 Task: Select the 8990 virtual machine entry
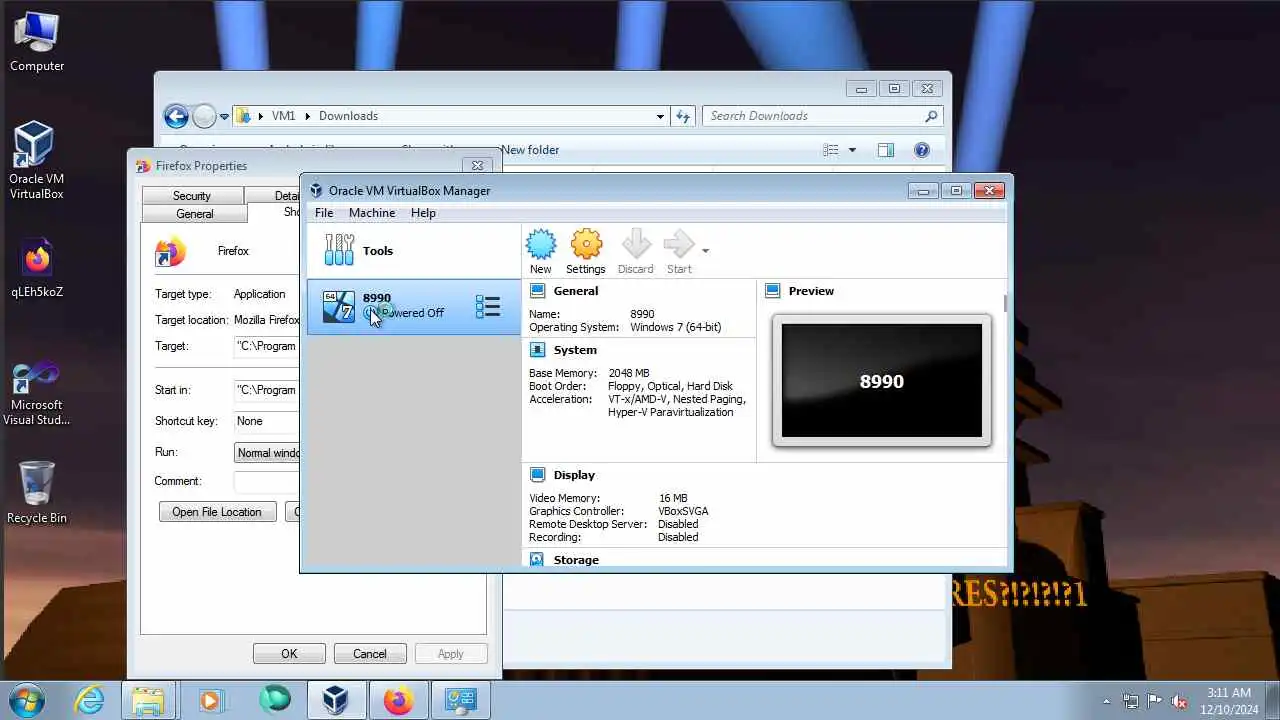point(414,306)
